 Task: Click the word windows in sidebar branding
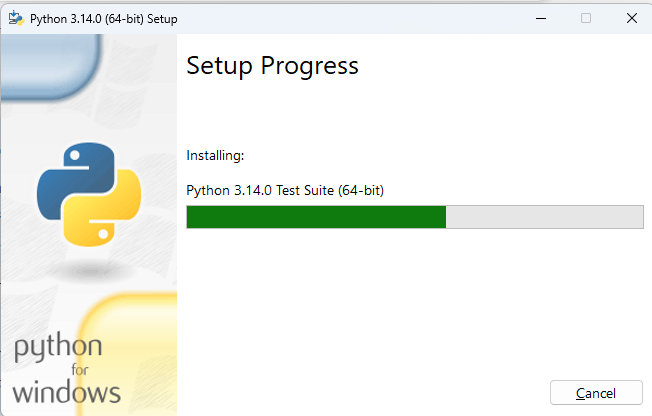pos(67,393)
